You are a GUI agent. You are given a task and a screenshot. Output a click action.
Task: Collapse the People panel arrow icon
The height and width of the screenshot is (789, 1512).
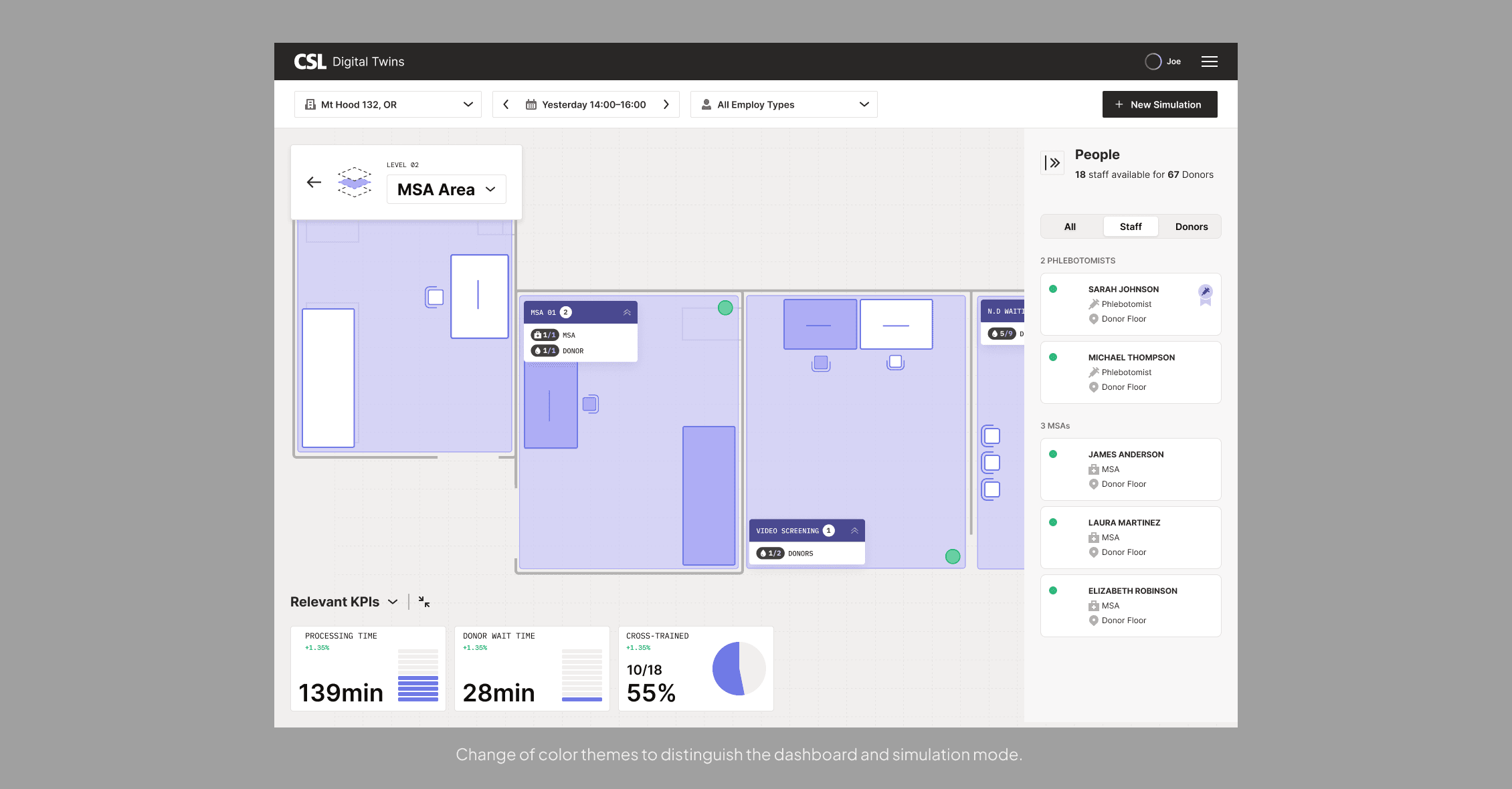coord(1052,162)
